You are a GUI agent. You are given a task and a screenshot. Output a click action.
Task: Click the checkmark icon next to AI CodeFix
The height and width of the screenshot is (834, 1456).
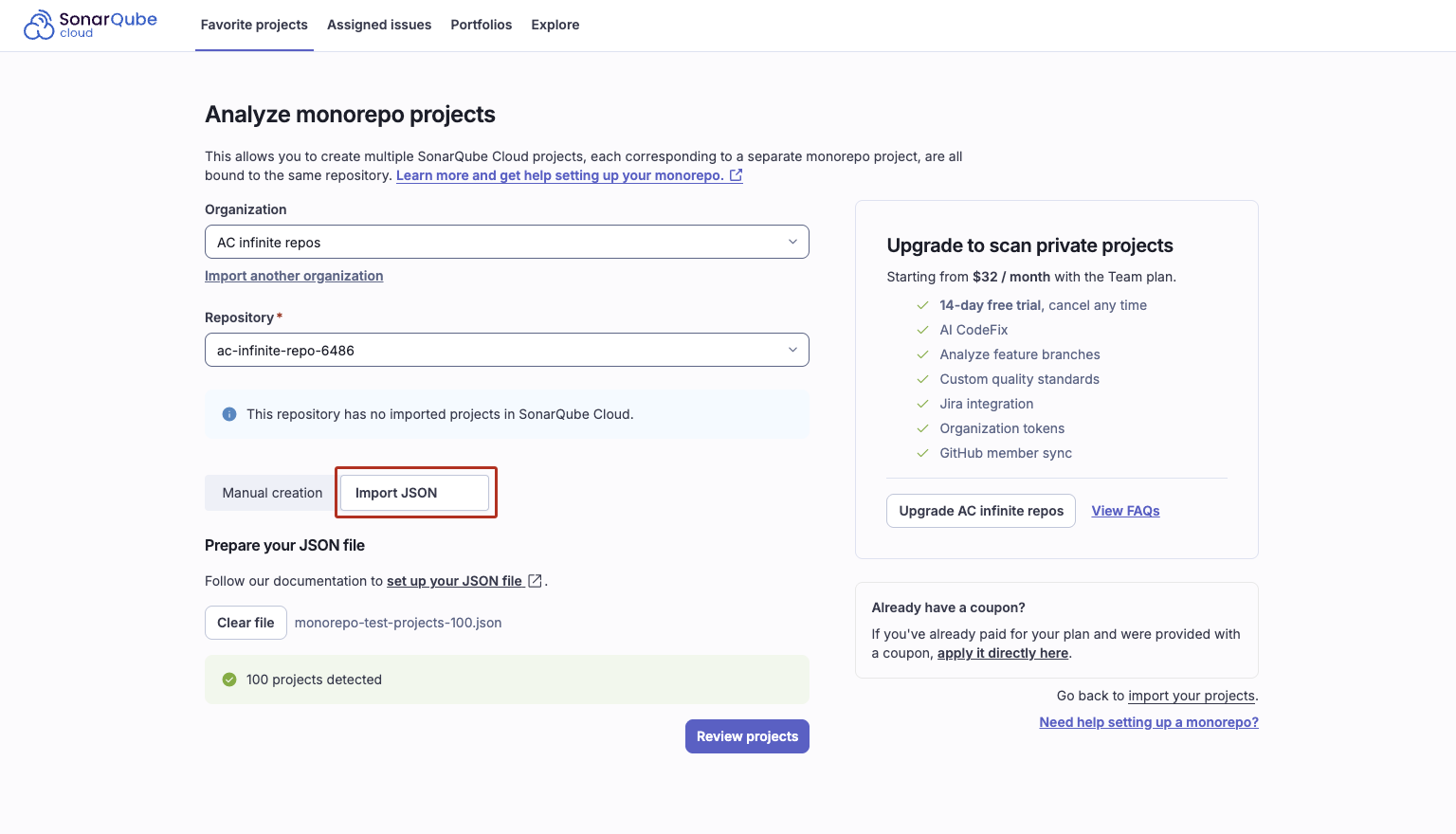tap(922, 330)
